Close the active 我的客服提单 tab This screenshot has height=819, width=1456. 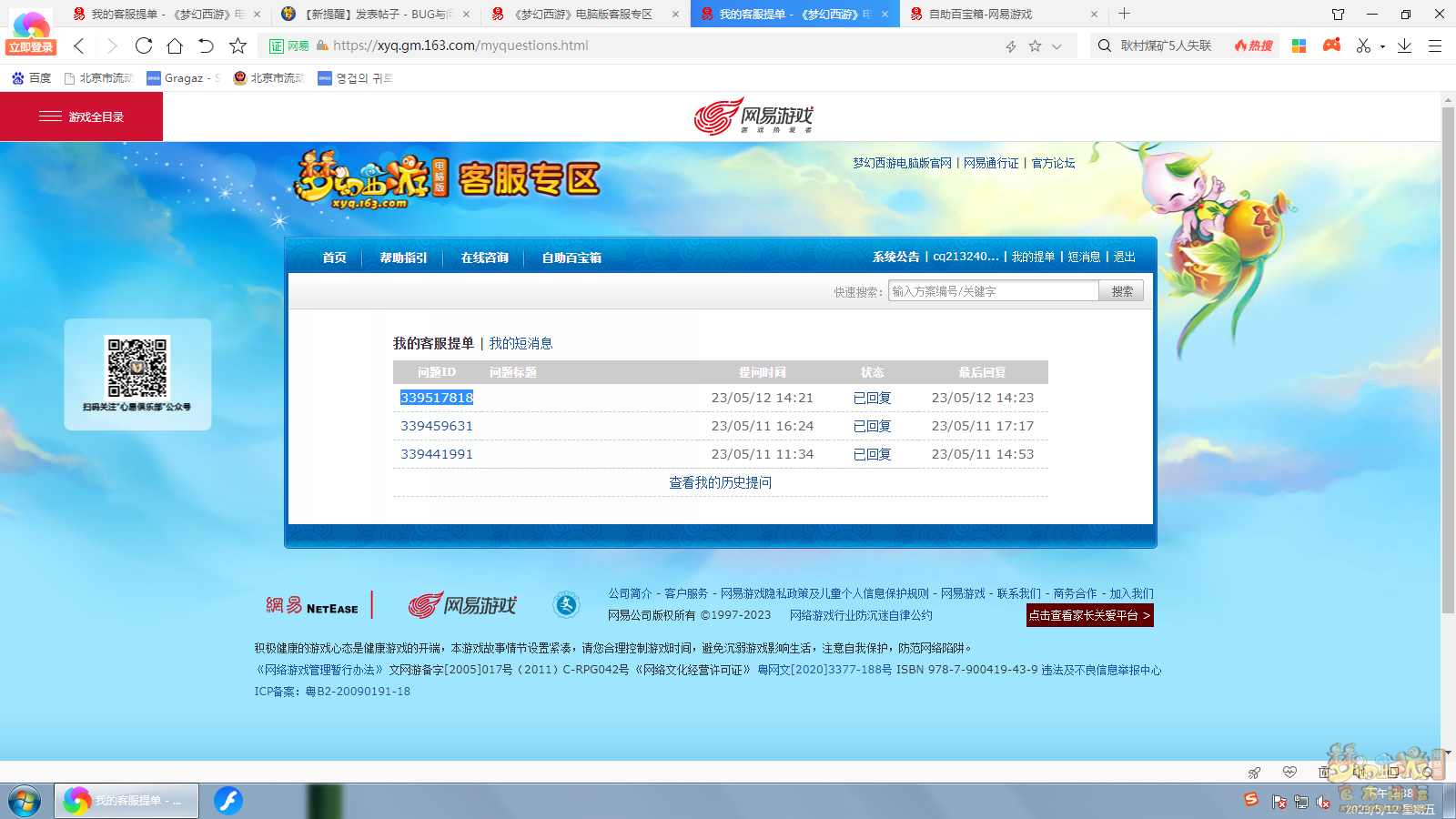885,14
